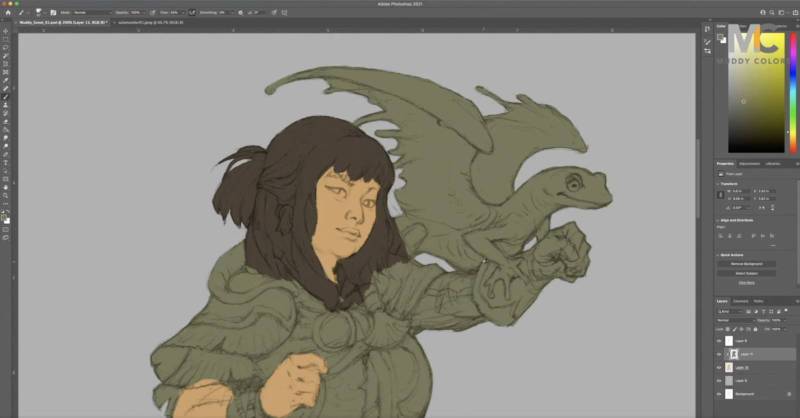Click the Remove Background button
The height and width of the screenshot is (418, 800).
[746, 264]
